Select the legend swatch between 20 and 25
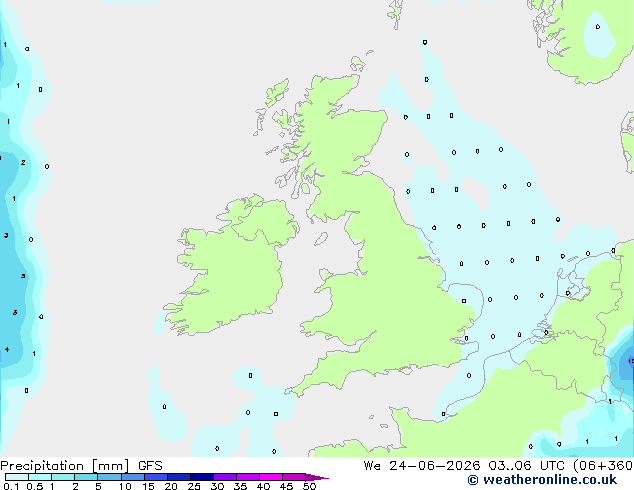The height and width of the screenshot is (490, 634). 179,477
